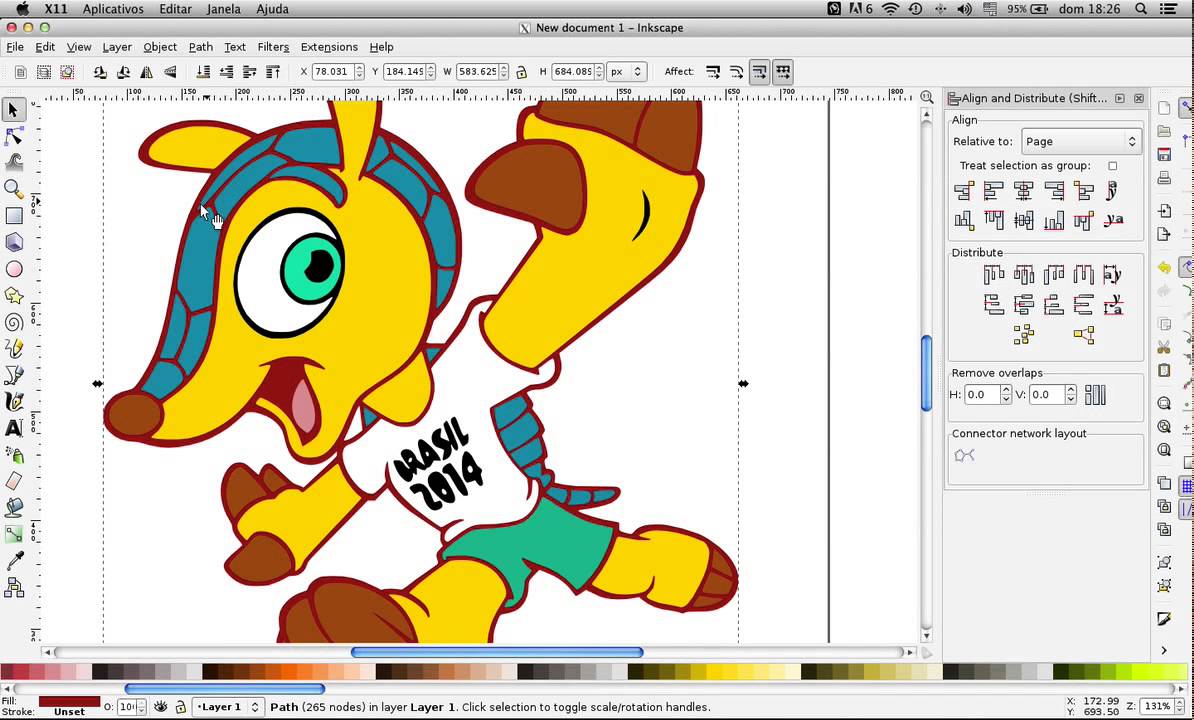Image resolution: width=1194 pixels, height=720 pixels.
Task: Align left edges of objects
Action: coord(994,190)
